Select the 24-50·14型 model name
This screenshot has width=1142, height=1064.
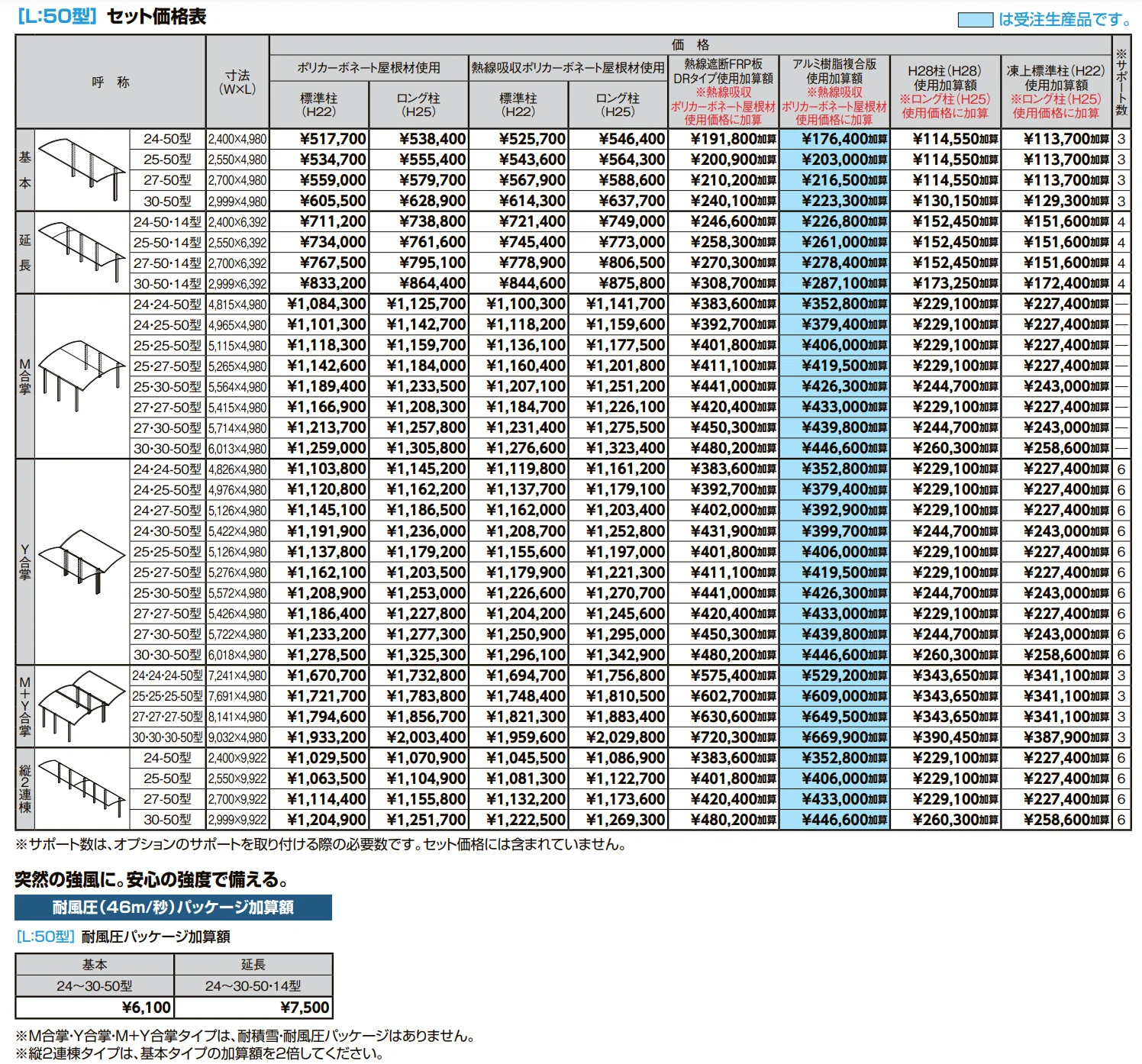coord(168,221)
